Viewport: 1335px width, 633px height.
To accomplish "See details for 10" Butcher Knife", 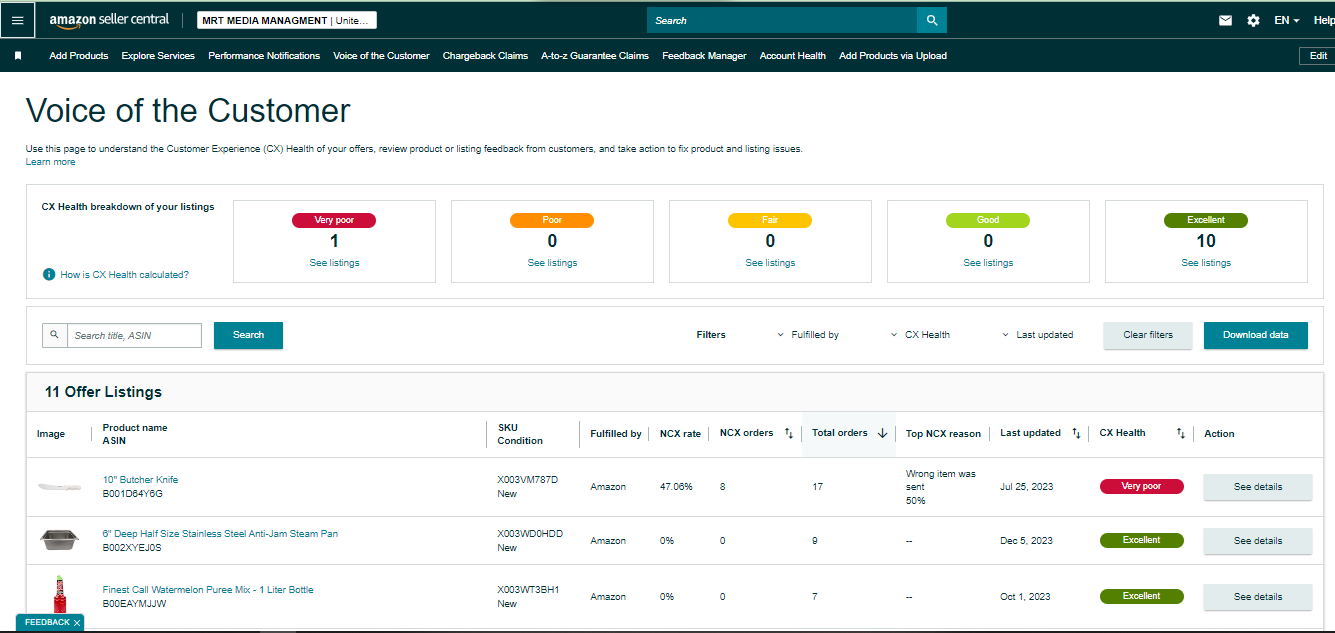I will tap(1258, 487).
